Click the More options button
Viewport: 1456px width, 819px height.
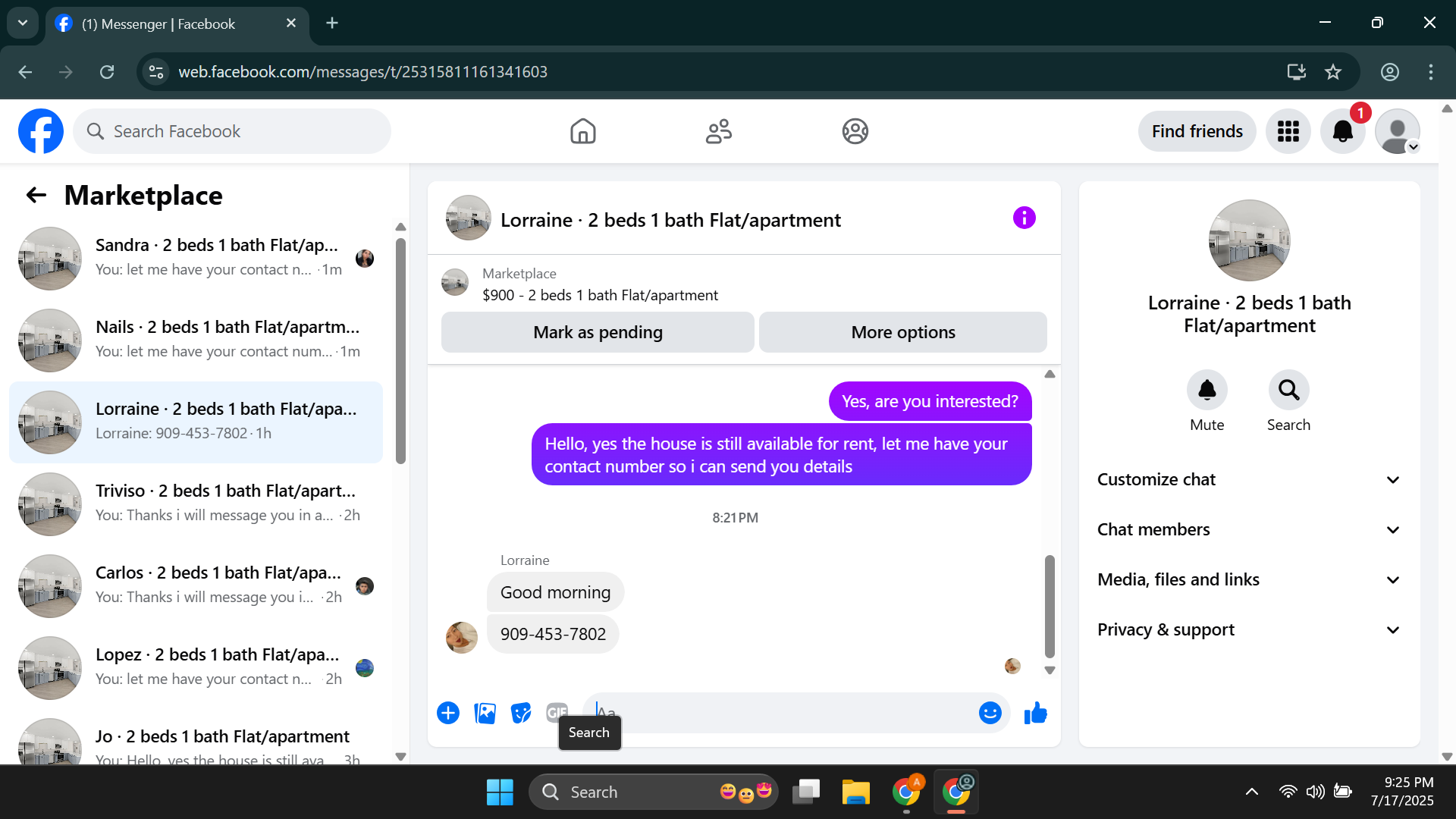pyautogui.click(x=903, y=332)
